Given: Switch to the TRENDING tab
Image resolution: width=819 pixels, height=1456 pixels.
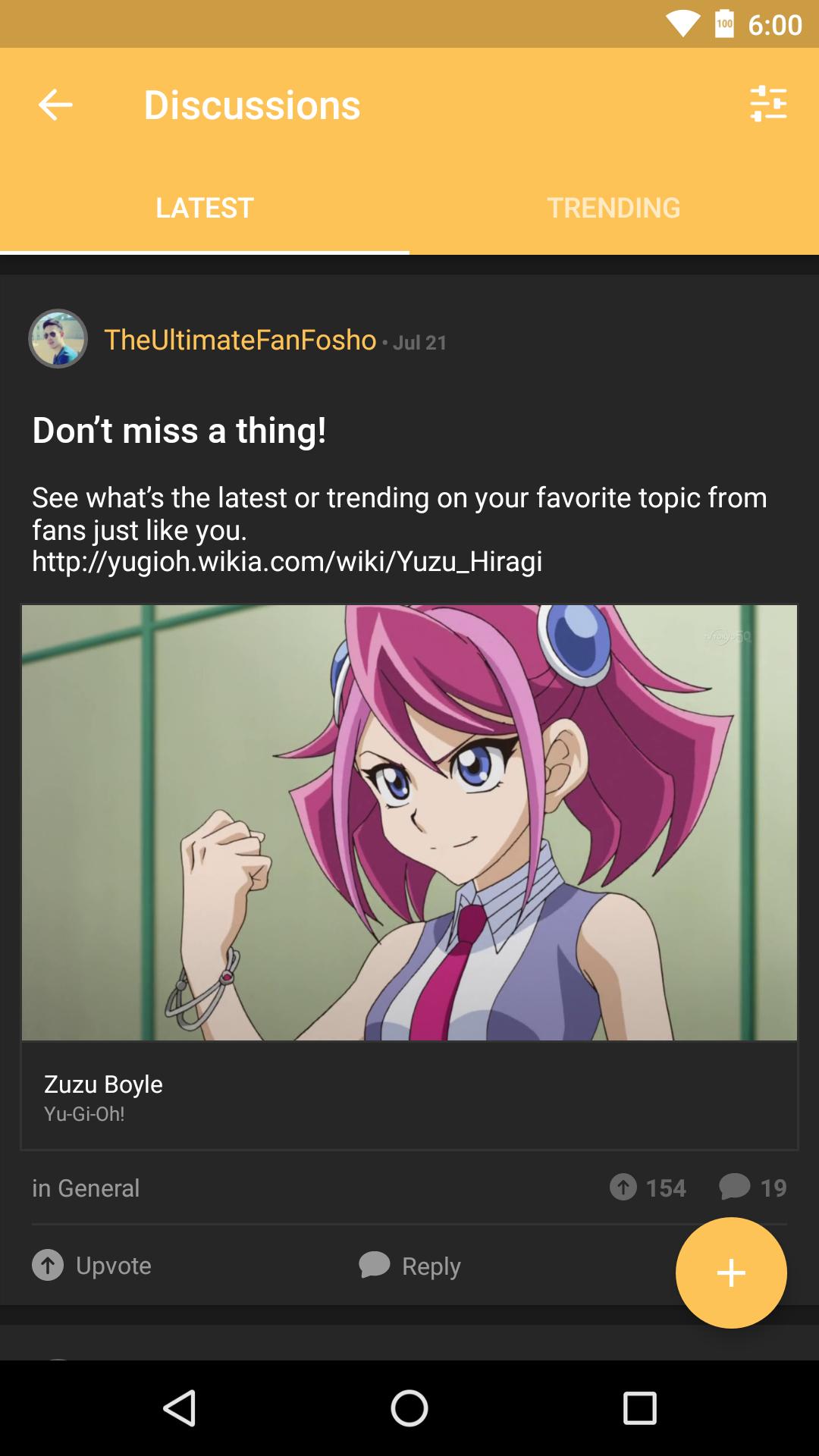Looking at the screenshot, I should 614,207.
